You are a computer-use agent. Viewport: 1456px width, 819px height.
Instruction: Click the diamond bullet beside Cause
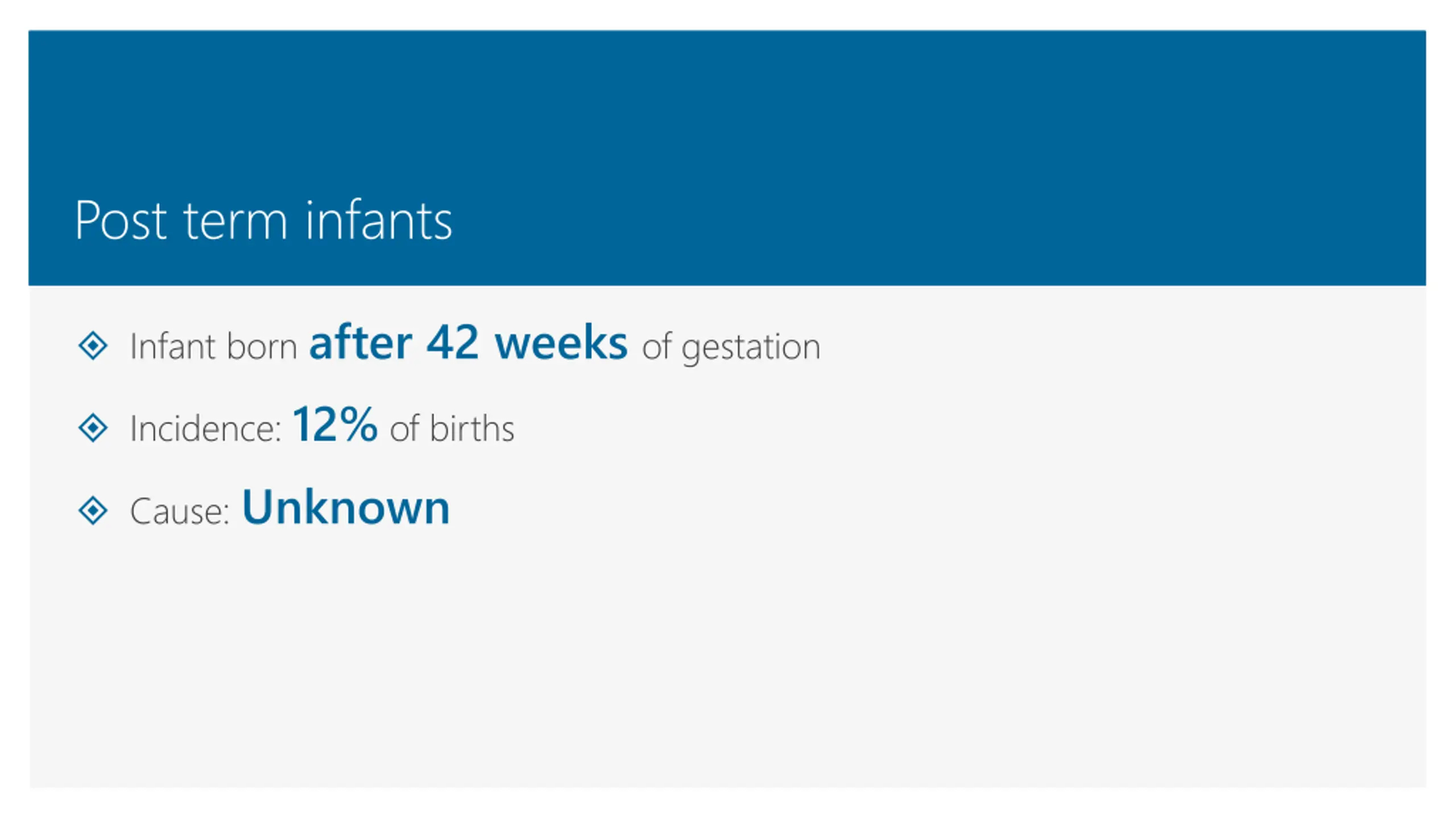[x=93, y=510]
